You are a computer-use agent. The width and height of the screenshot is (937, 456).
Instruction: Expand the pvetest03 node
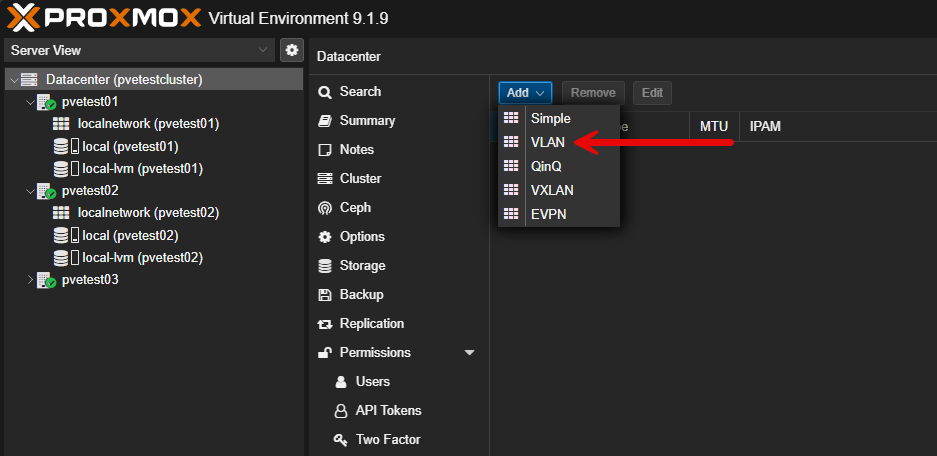point(28,280)
